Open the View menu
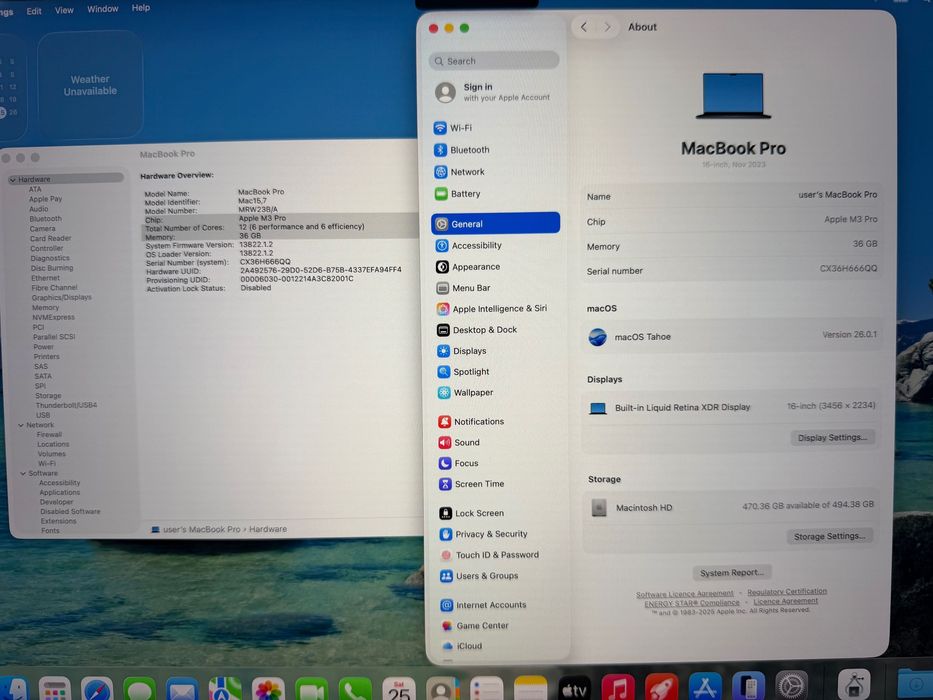Image resolution: width=933 pixels, height=700 pixels. pyautogui.click(x=64, y=10)
